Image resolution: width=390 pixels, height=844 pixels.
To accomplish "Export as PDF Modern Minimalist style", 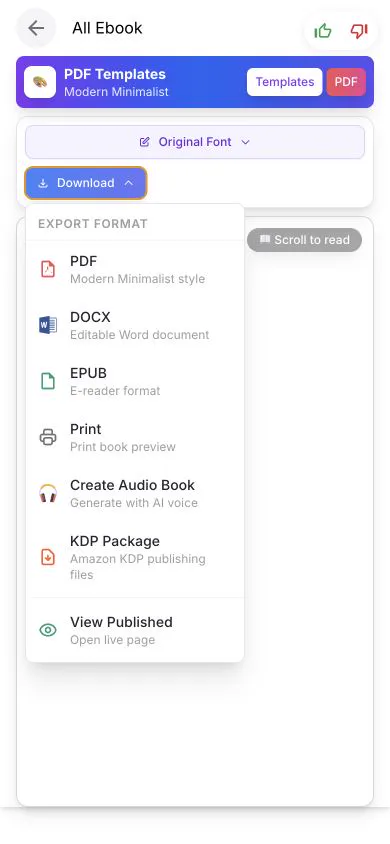I will click(135, 270).
